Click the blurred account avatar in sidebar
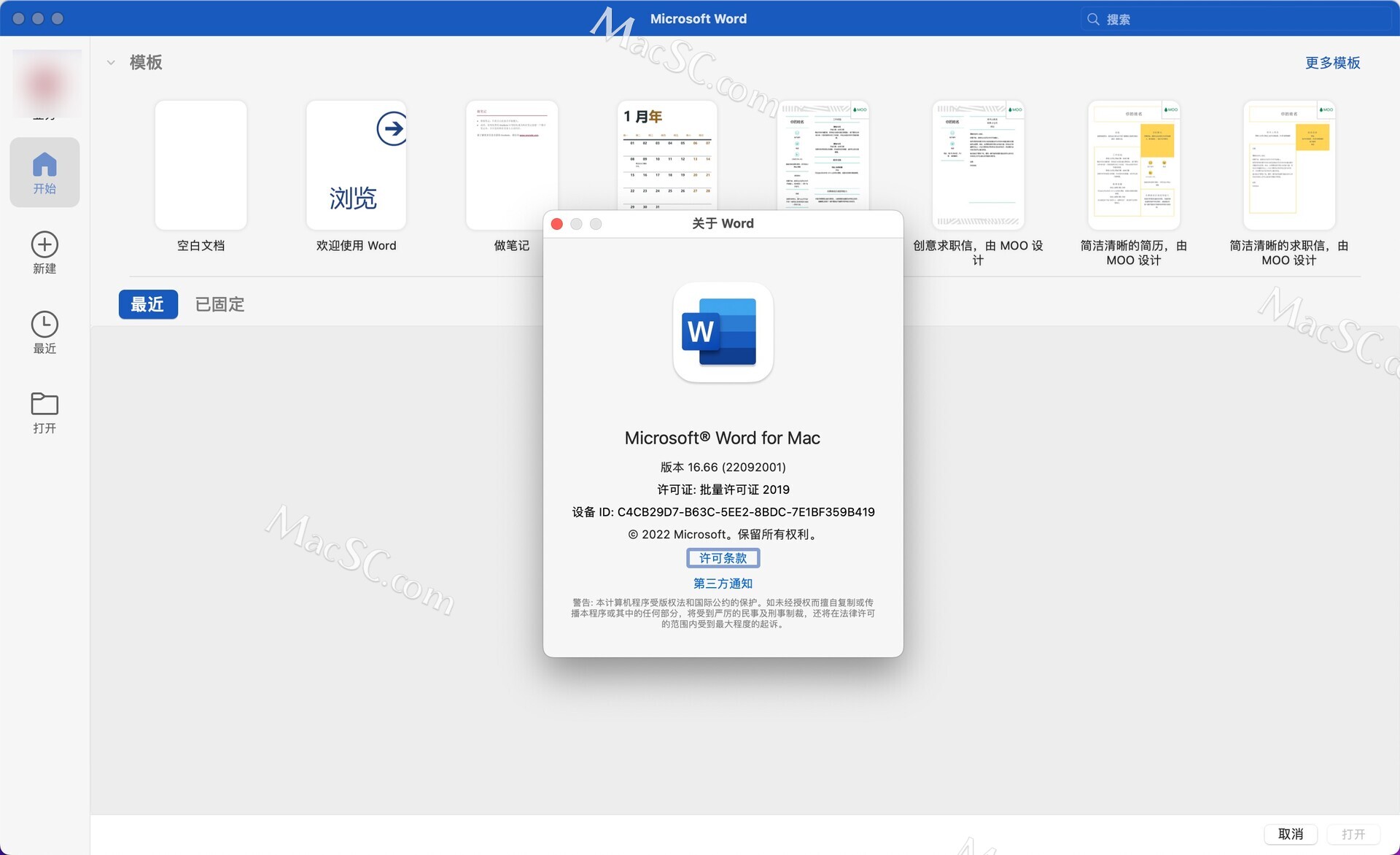 (x=46, y=85)
